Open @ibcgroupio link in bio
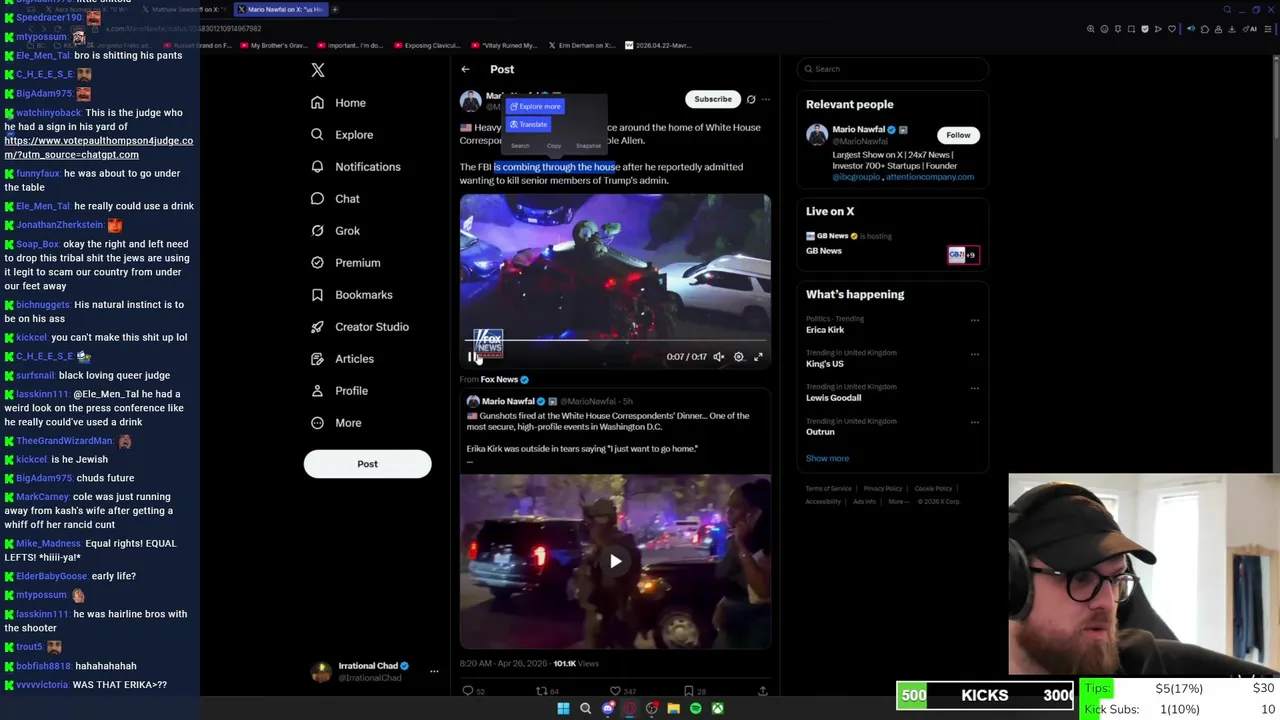The height and width of the screenshot is (720, 1280). [x=856, y=177]
